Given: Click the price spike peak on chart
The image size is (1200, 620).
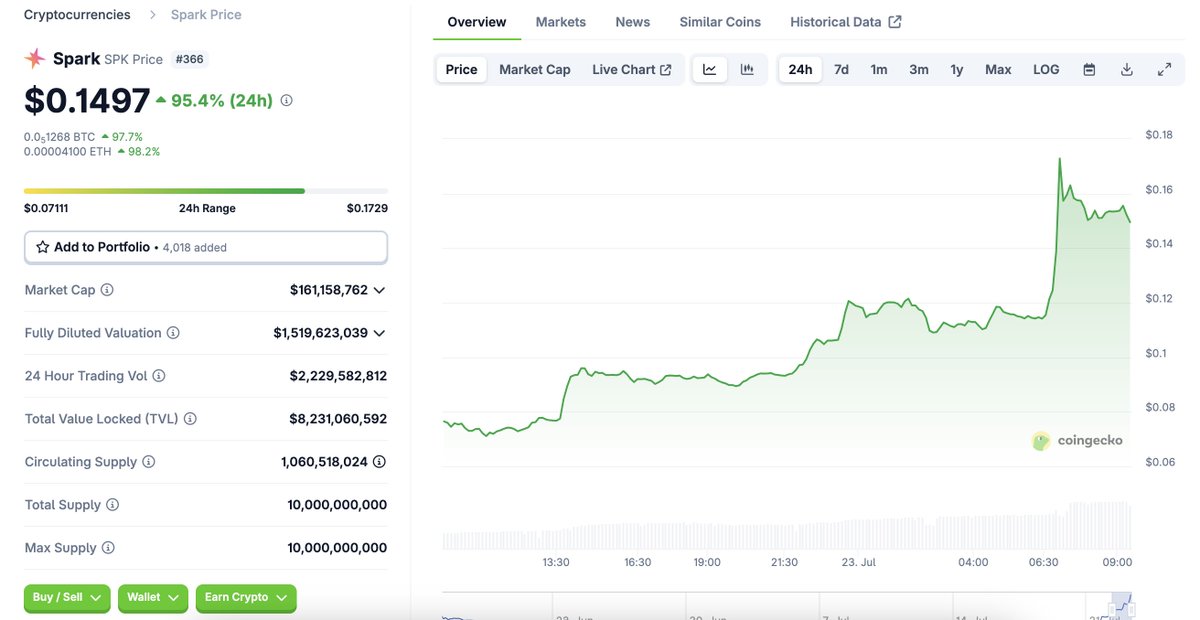Looking at the screenshot, I should [1060, 158].
